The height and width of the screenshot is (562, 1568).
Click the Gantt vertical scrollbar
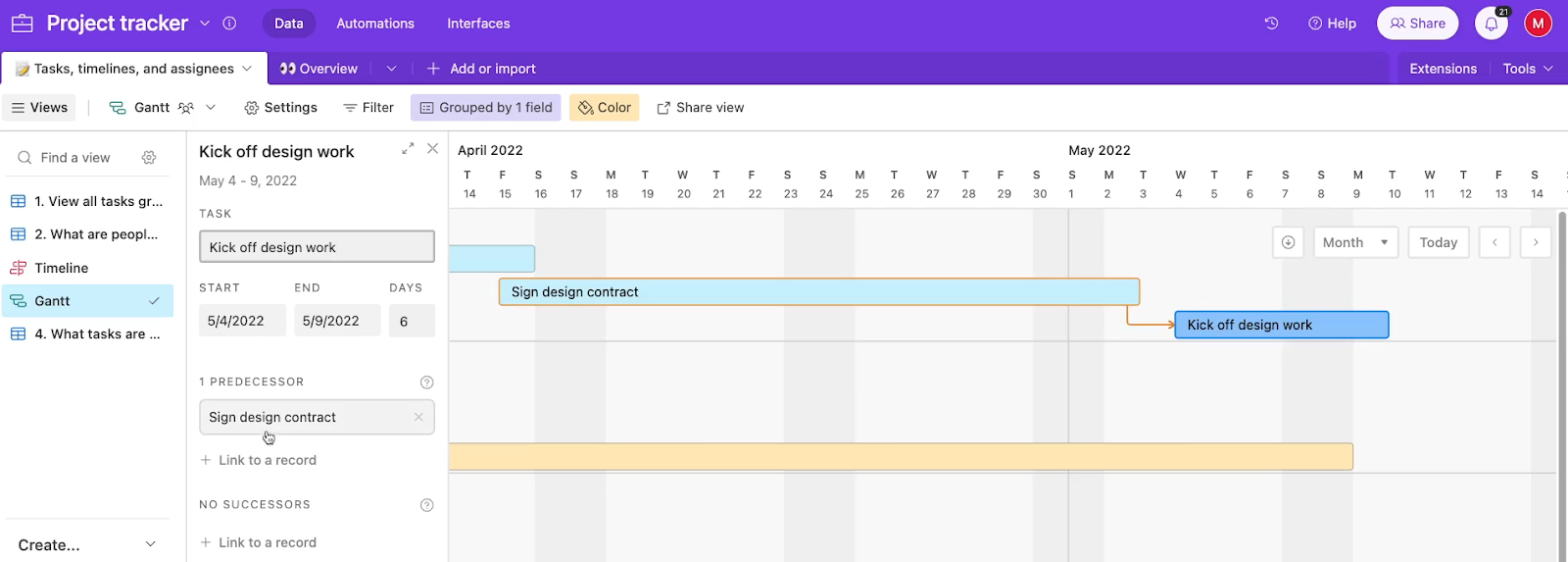1562,384
